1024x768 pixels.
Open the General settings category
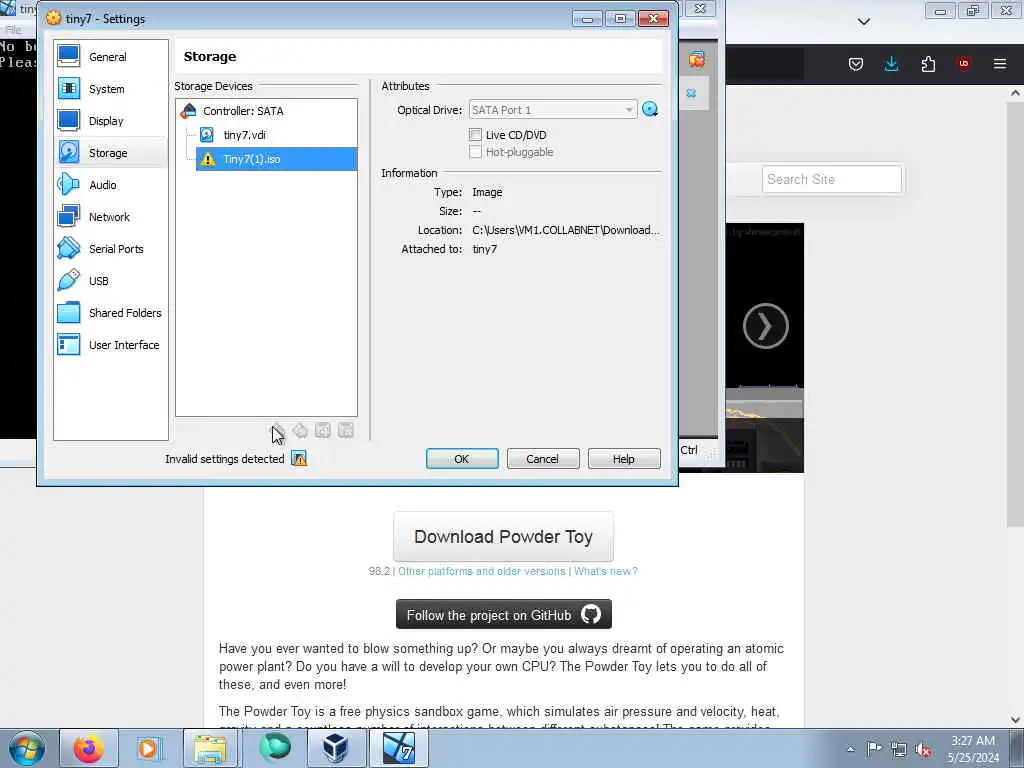110,57
